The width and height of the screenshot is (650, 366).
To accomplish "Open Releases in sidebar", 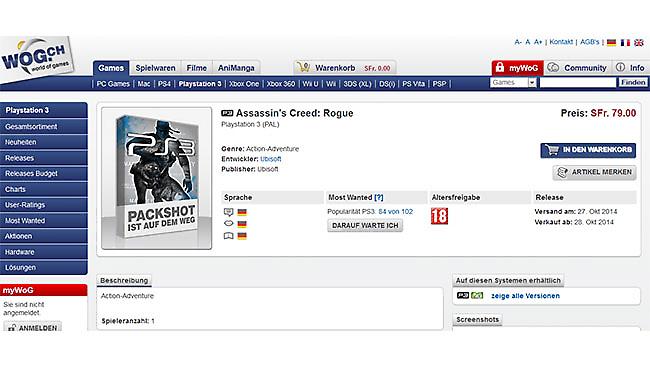I will [x=44, y=158].
